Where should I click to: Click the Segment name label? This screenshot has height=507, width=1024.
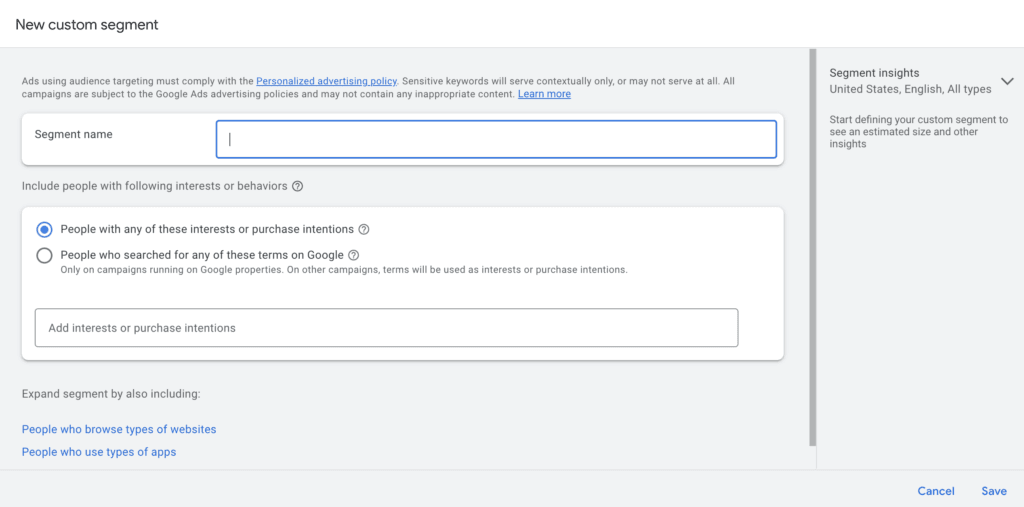tap(73, 134)
